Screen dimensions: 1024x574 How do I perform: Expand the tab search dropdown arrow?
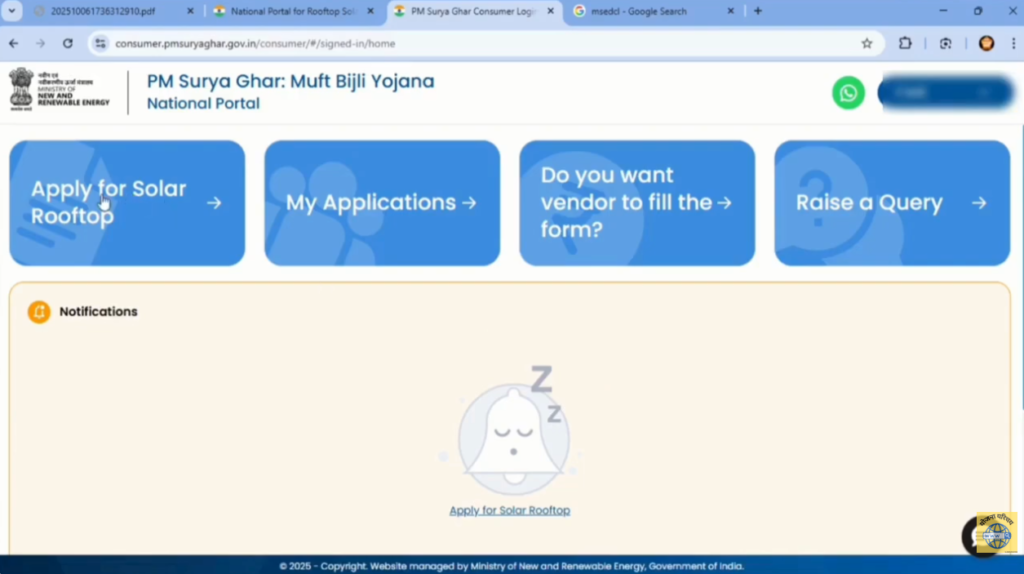[x=12, y=11]
